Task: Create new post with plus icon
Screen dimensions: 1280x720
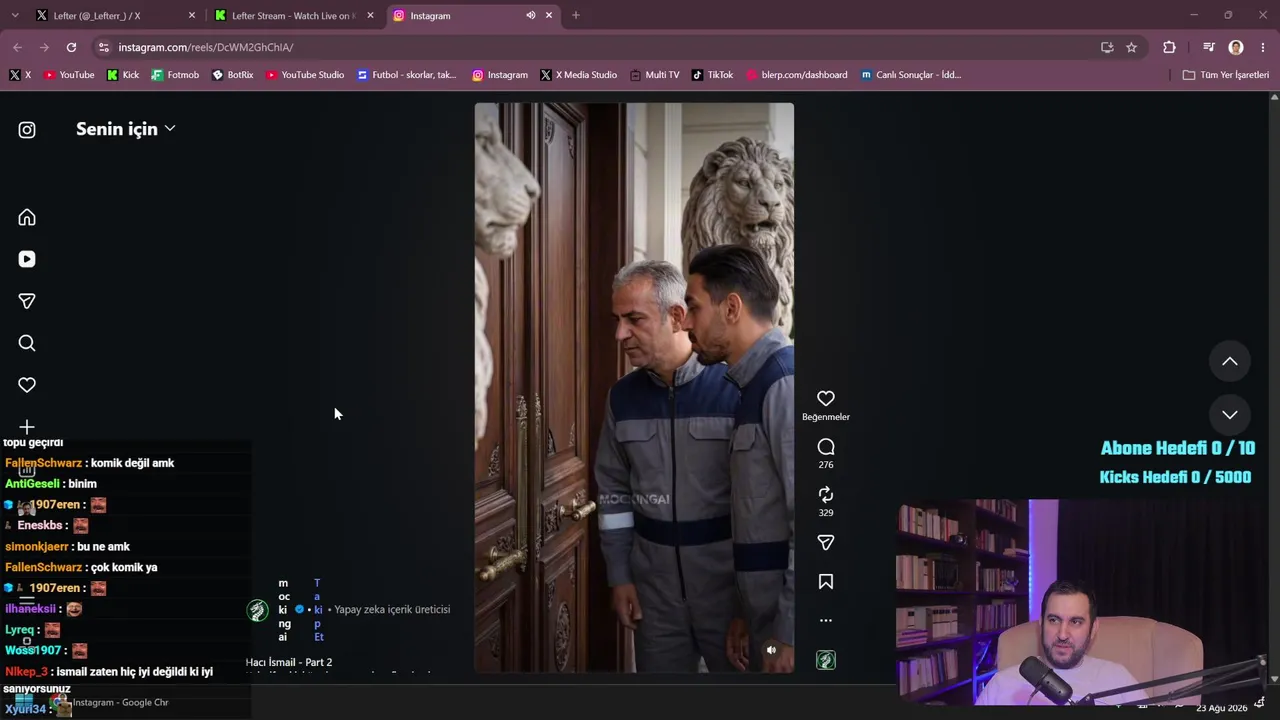Action: 27,427
